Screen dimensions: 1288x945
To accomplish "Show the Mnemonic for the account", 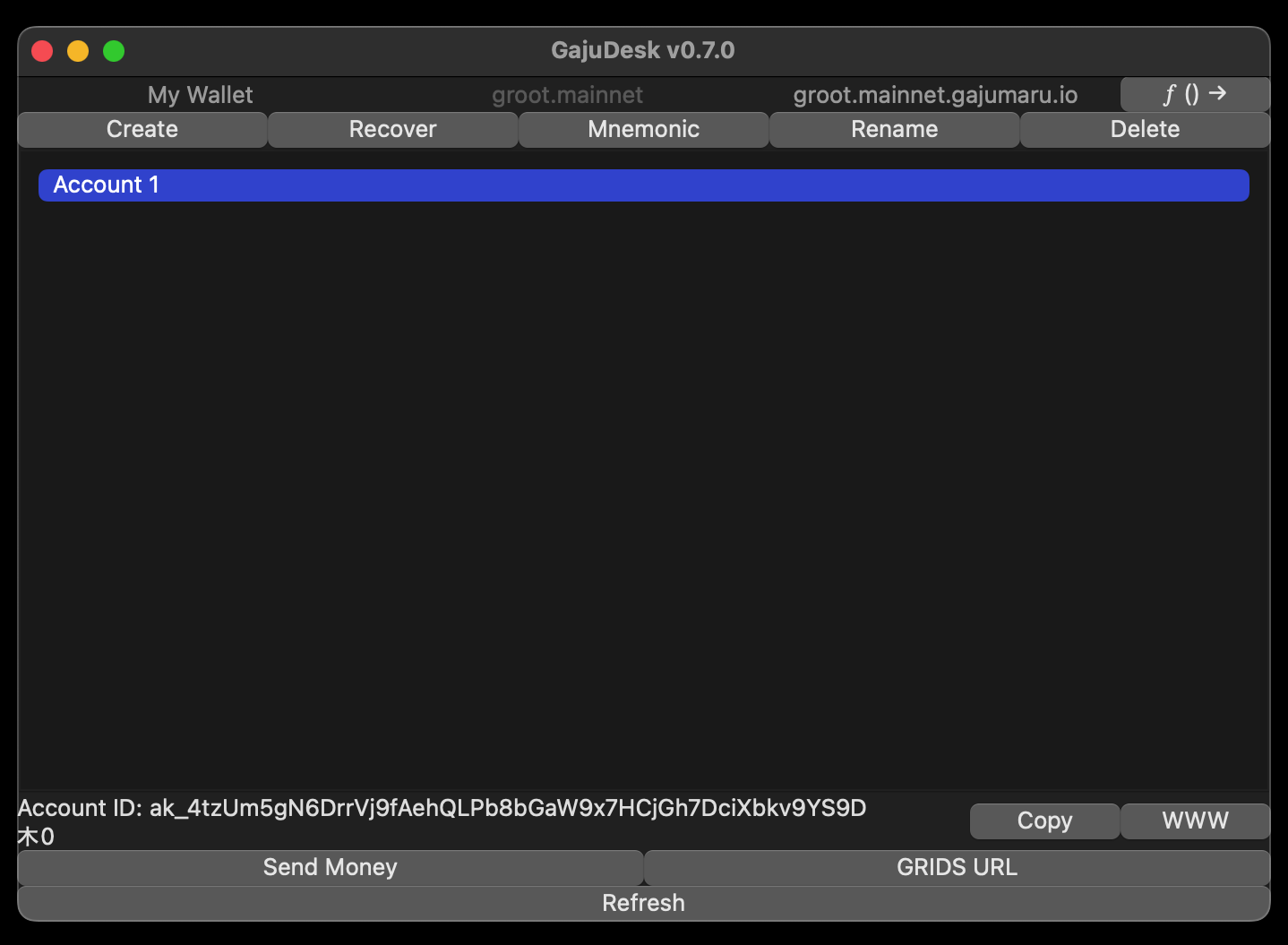I will (x=643, y=129).
